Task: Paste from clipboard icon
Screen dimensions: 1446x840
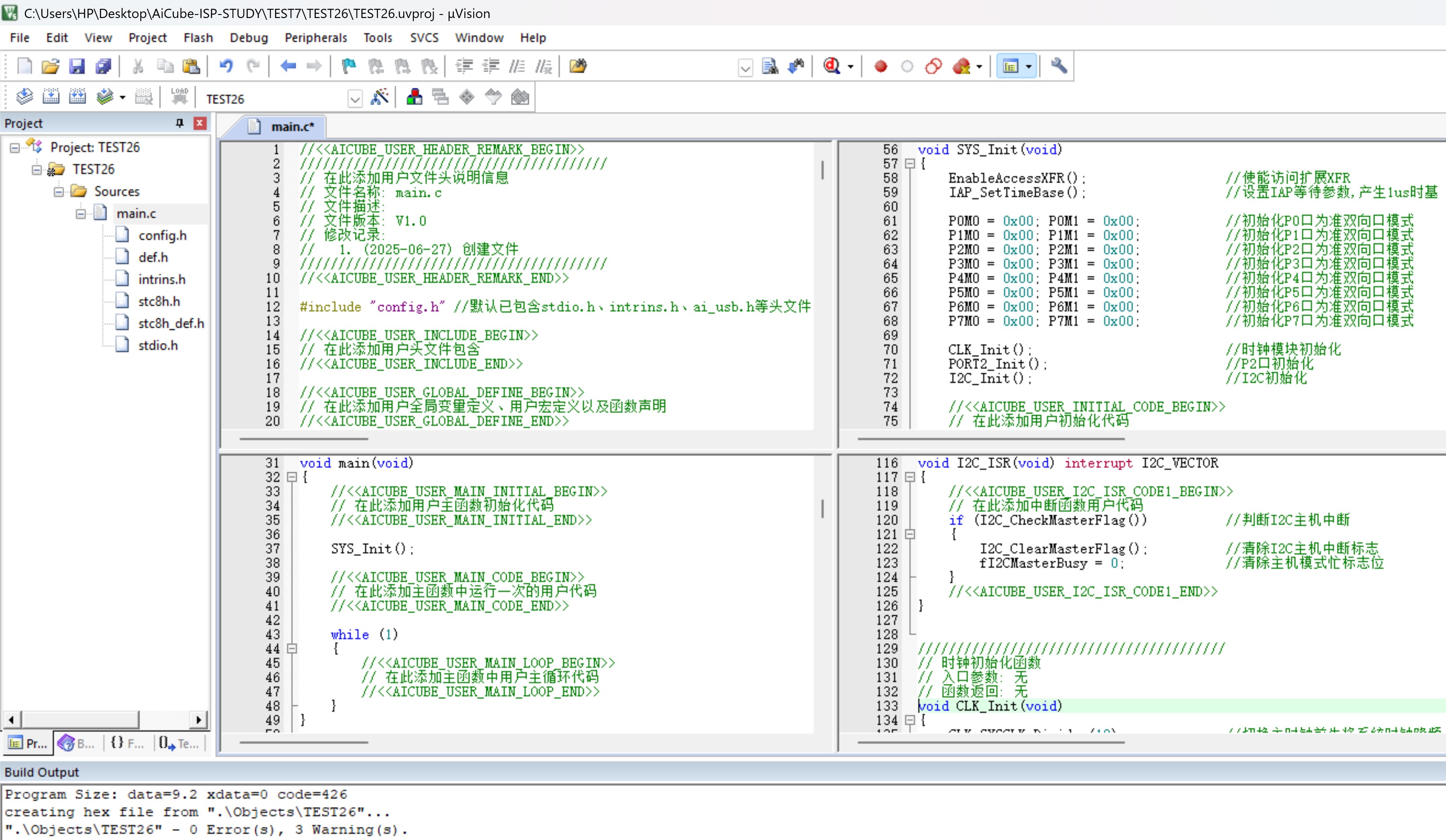Action: 190,66
